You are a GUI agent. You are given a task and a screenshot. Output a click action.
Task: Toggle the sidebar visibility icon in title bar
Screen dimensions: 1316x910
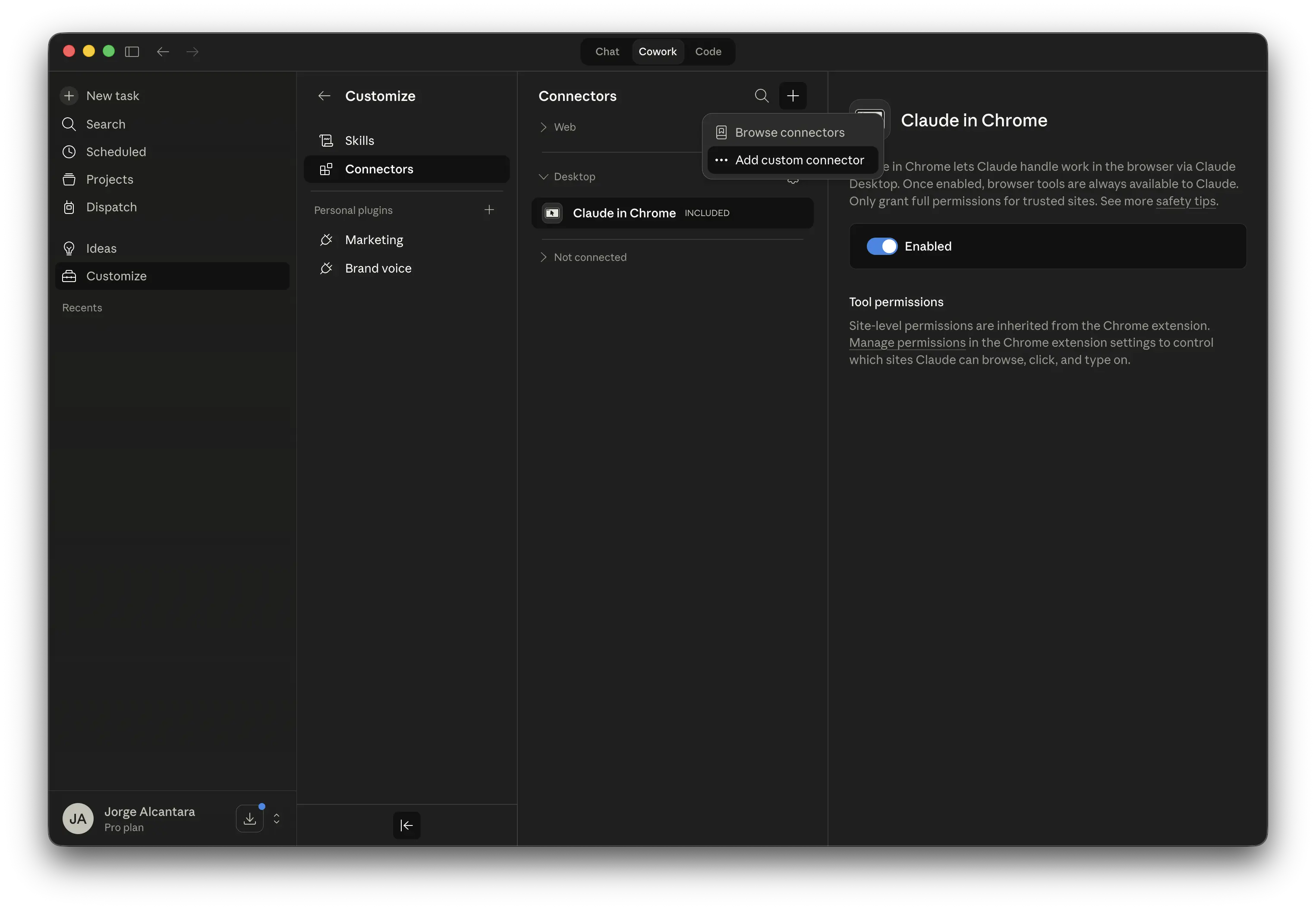[x=132, y=52]
